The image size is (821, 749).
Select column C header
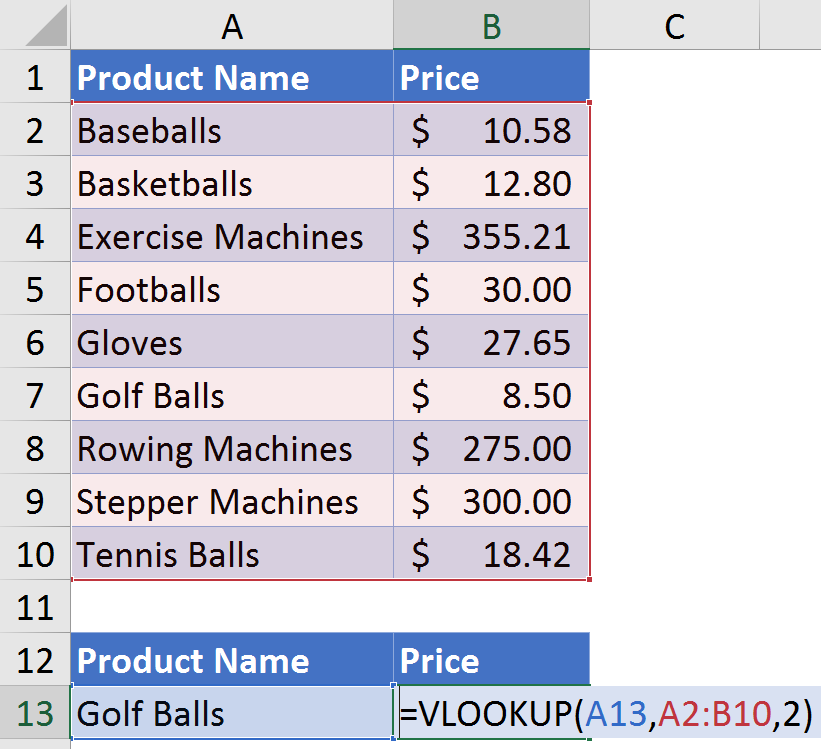pyautogui.click(x=674, y=27)
